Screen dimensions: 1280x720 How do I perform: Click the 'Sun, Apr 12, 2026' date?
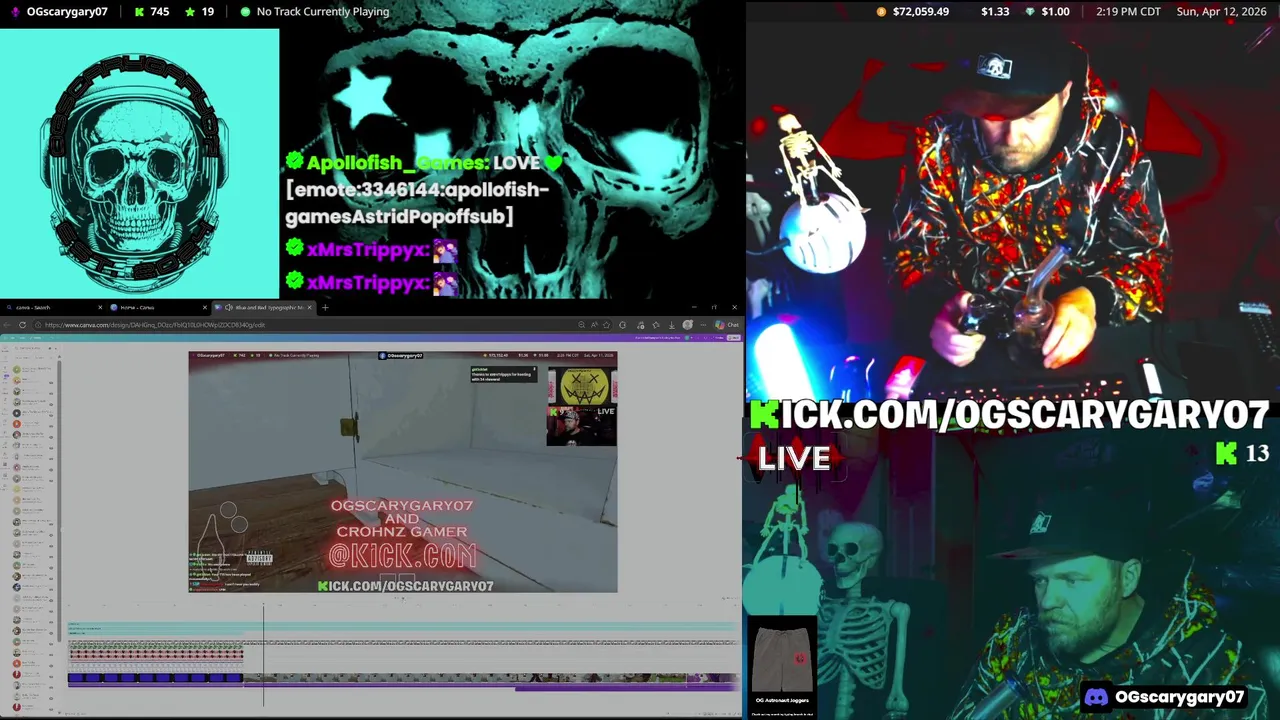(x=1222, y=12)
